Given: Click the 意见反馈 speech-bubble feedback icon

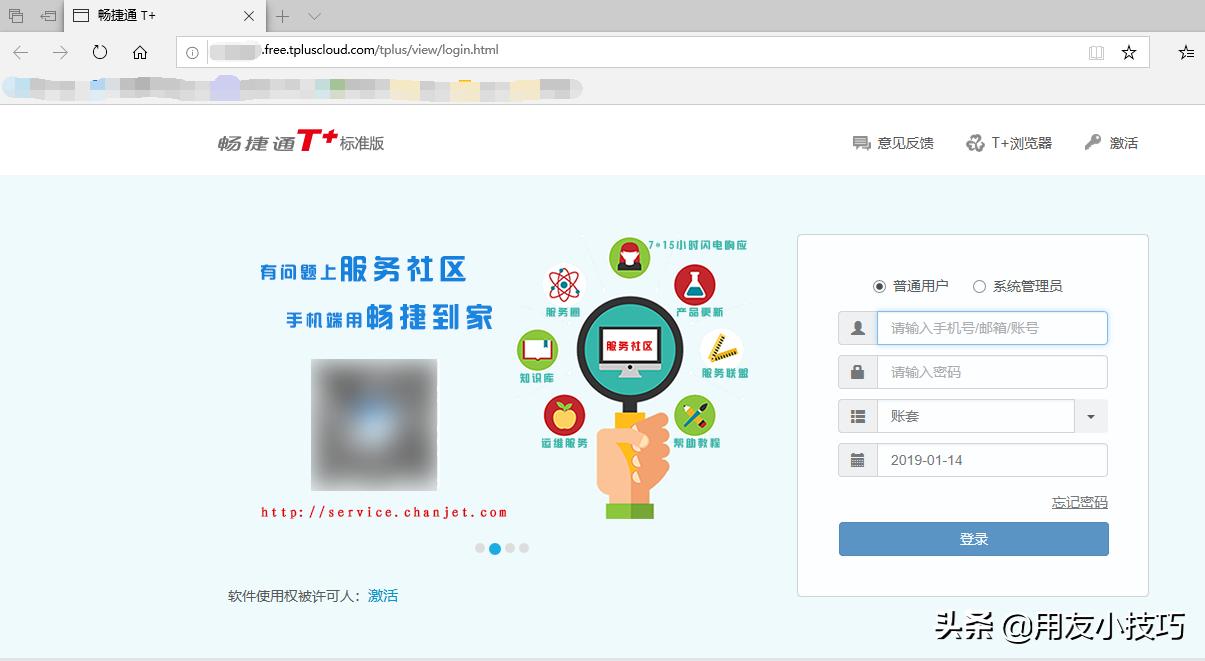Looking at the screenshot, I should coord(862,142).
